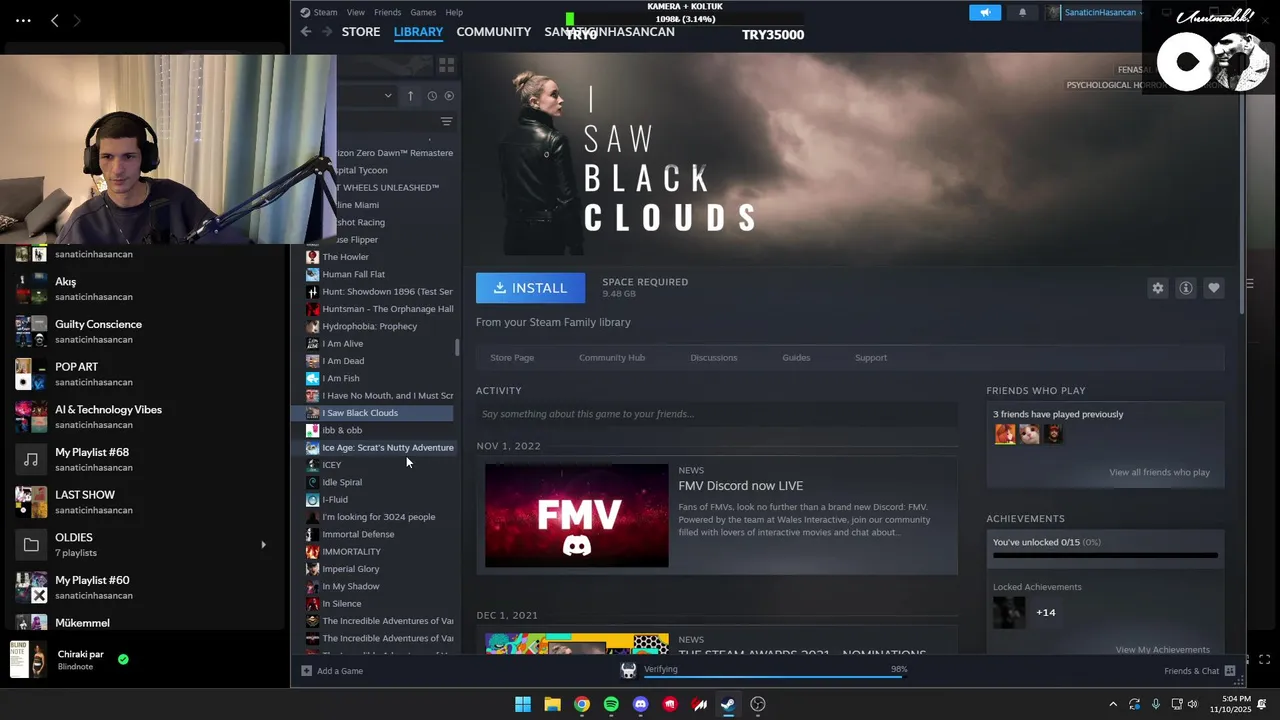Click the Add a Game plus icon
The image size is (1280, 720).
[x=306, y=671]
